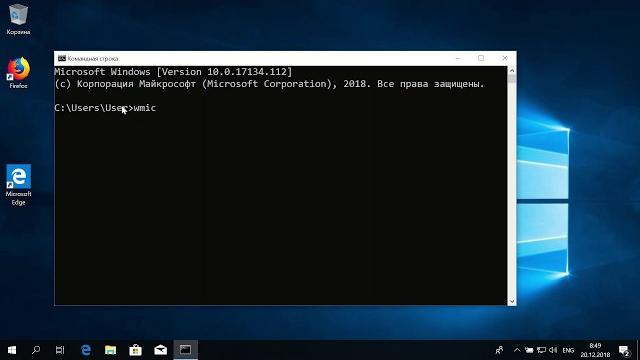Click the Command Prompt taskbar button
Viewport: 640px width, 360px height.
click(x=186, y=350)
